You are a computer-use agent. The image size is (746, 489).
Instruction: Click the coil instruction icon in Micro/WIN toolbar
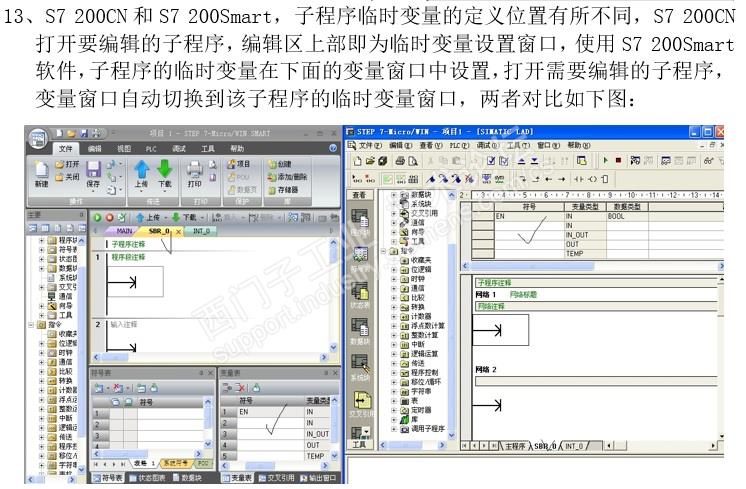(x=592, y=179)
